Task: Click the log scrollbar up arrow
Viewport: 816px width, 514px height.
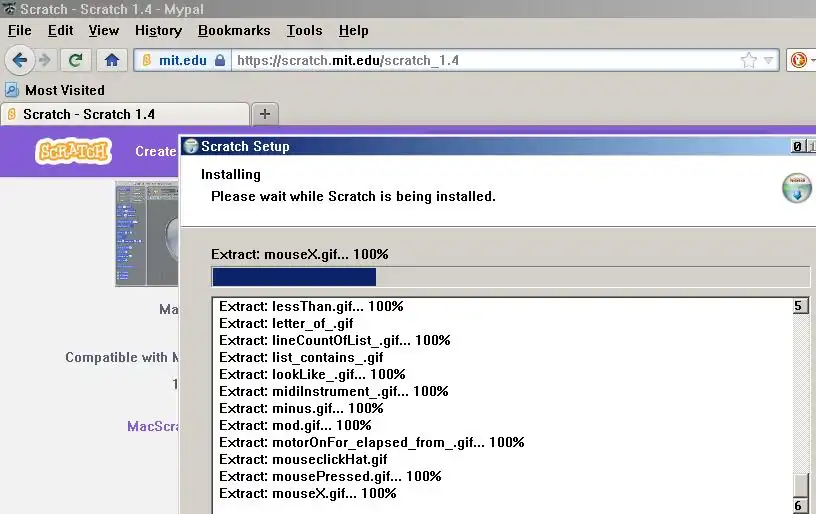Action: pyautogui.click(x=800, y=305)
